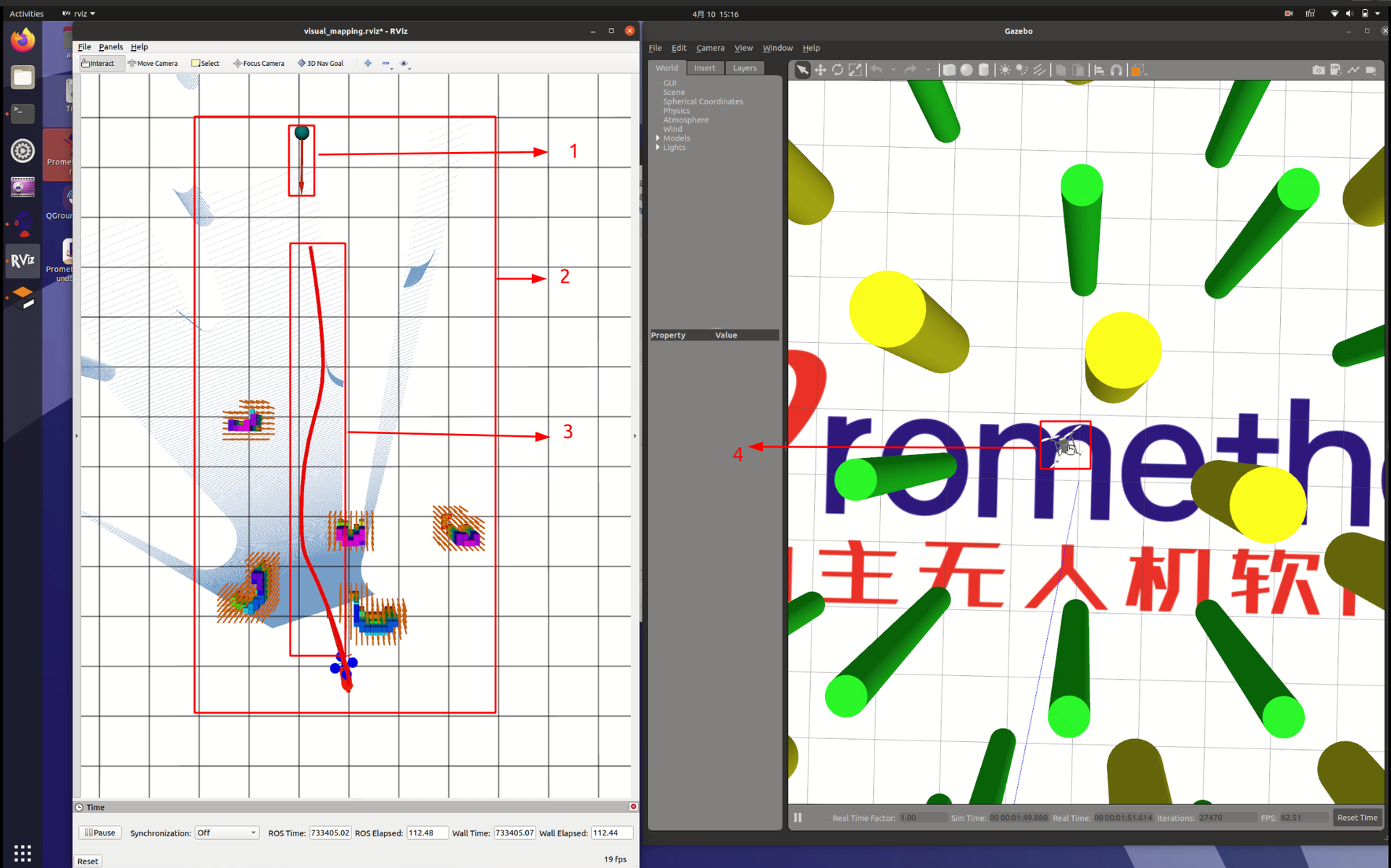Image resolution: width=1391 pixels, height=868 pixels.
Task: Click Gazebo align tool icon
Action: tap(1099, 70)
